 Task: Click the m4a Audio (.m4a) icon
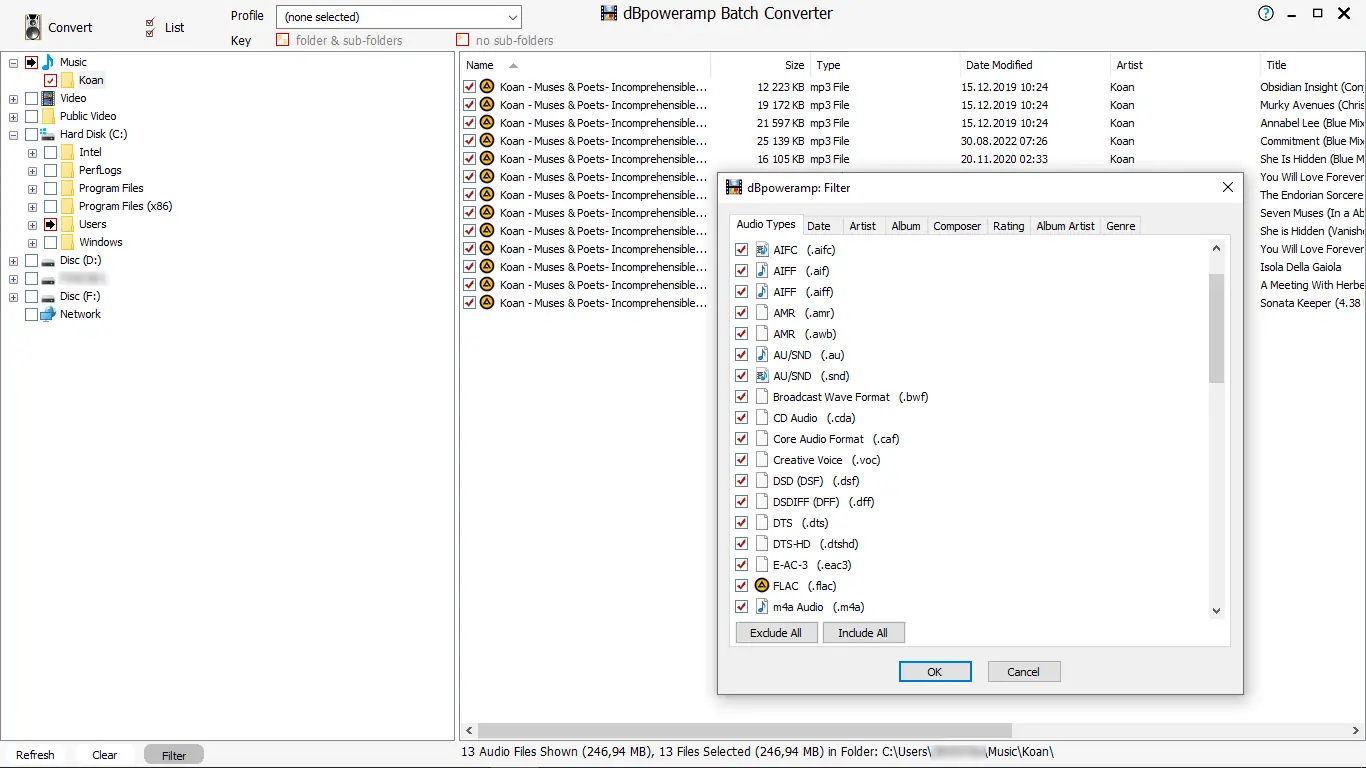[762, 607]
